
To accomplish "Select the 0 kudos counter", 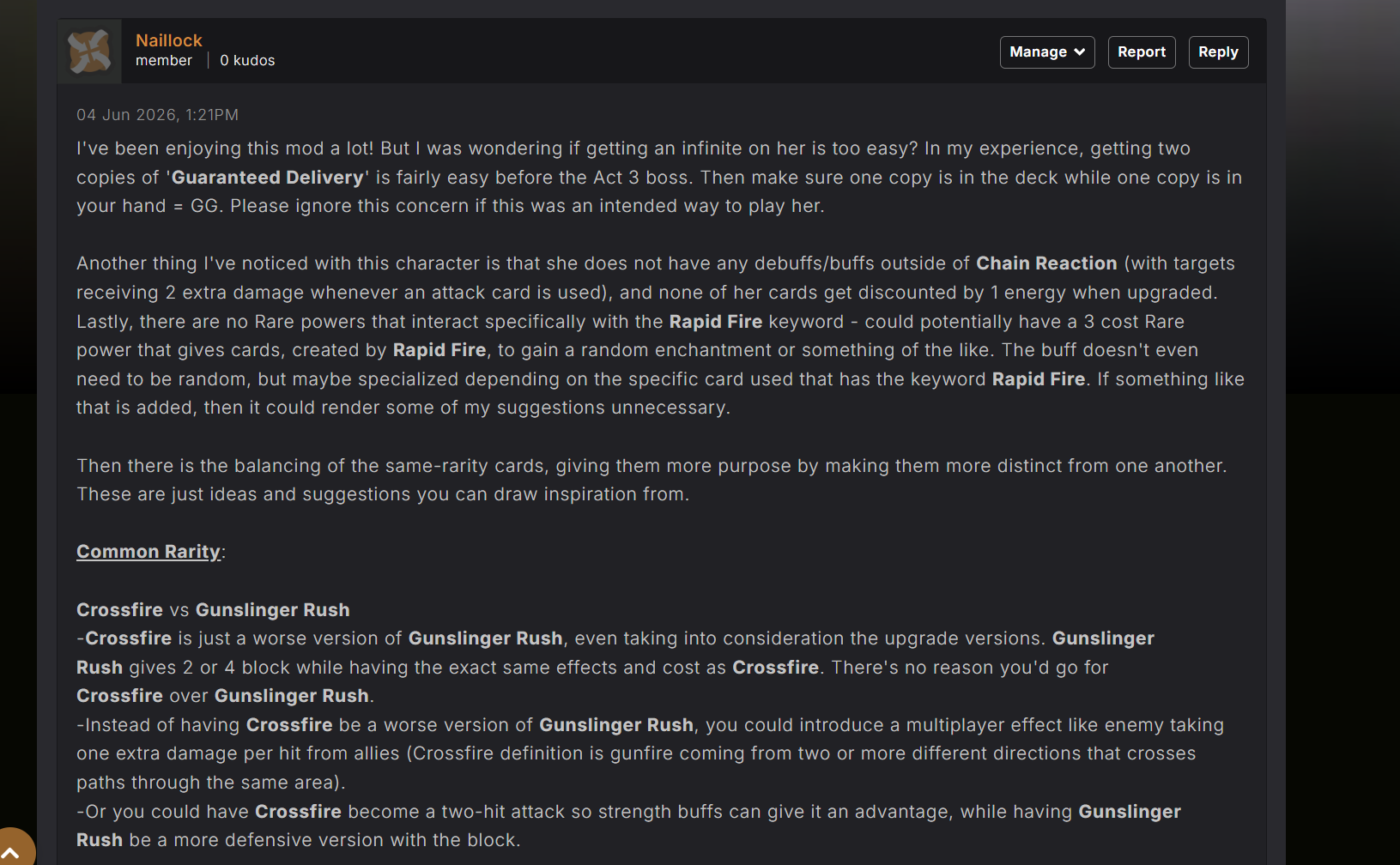I will click(247, 61).
